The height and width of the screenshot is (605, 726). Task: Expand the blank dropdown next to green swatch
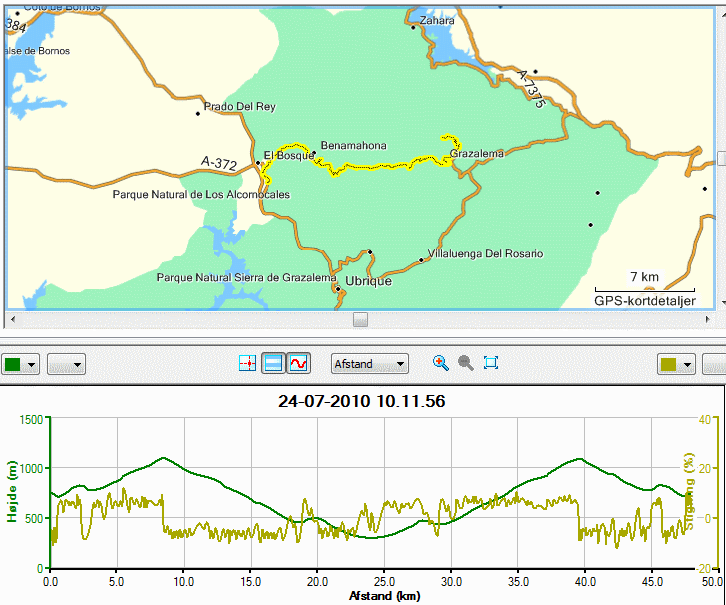pos(66,364)
